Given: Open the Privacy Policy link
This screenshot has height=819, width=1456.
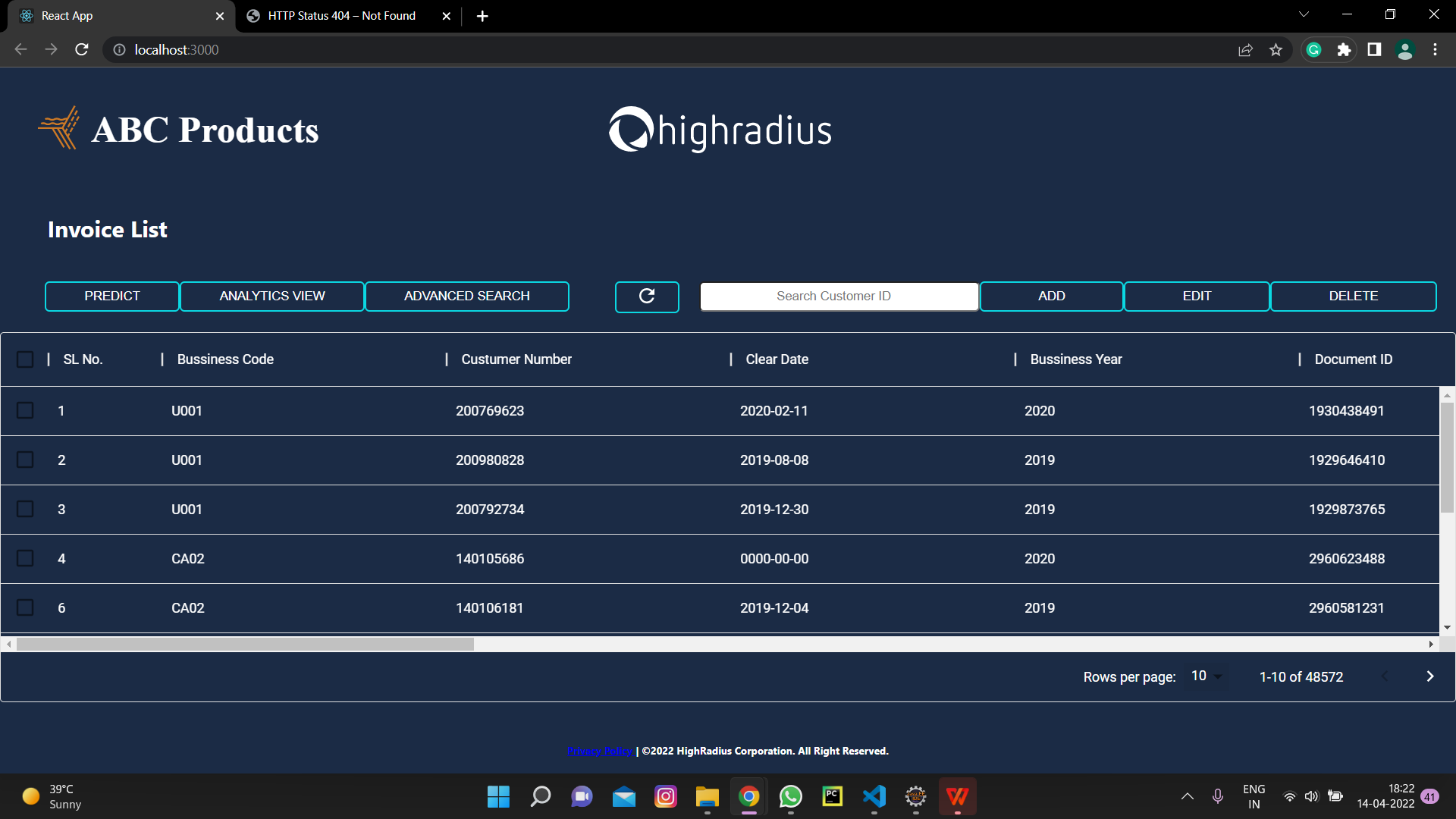Looking at the screenshot, I should (600, 751).
